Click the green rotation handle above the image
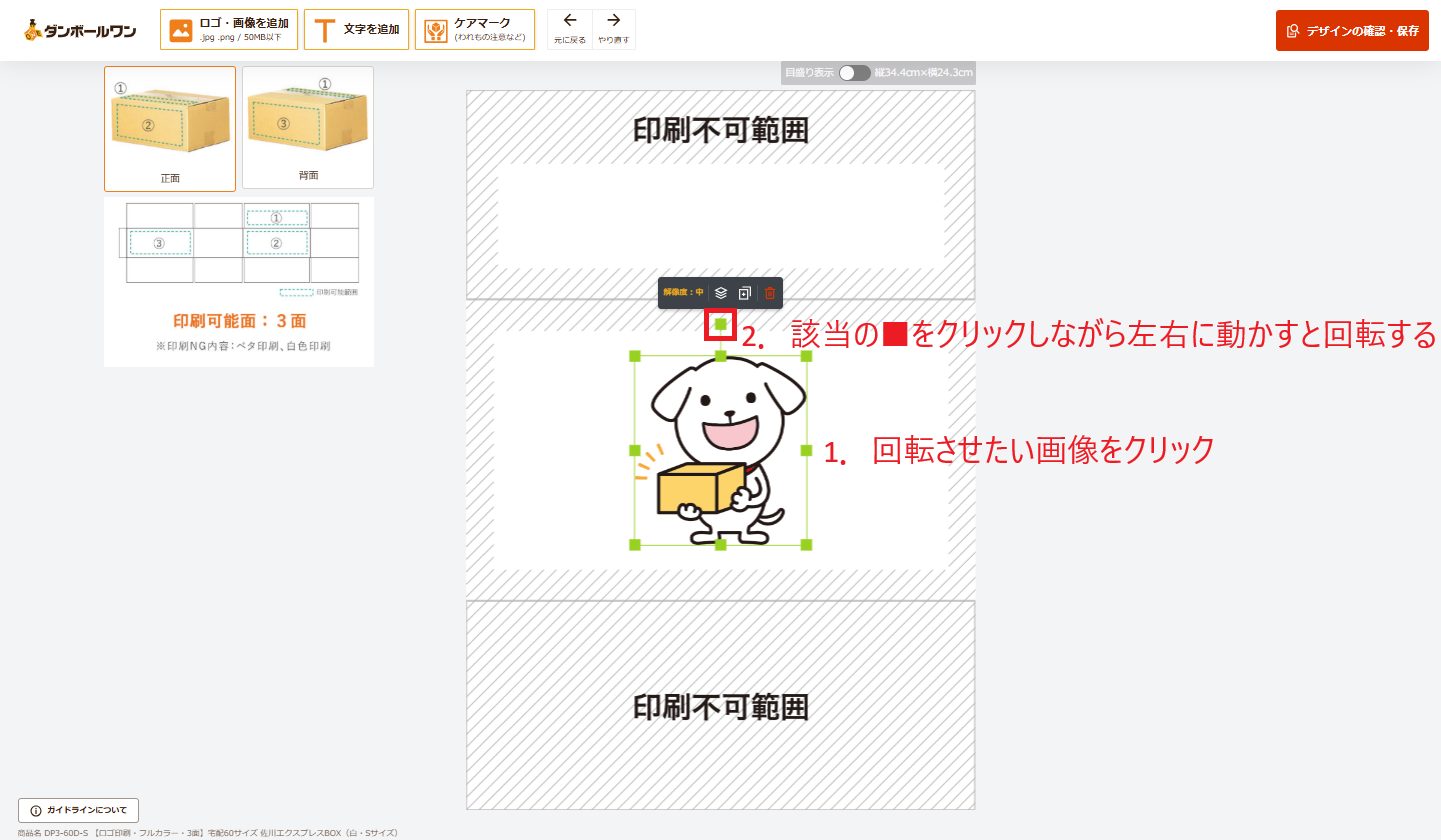1441x840 pixels. pyautogui.click(x=721, y=324)
